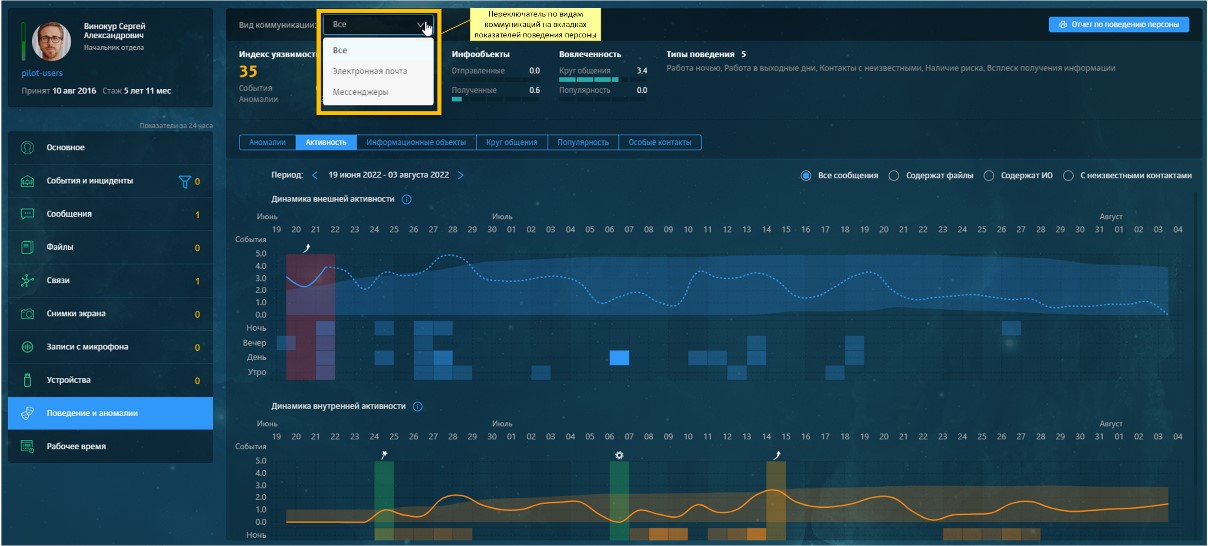This screenshot has width=1208, height=546.
Task: Select the Содержат файлы radio button
Action: [893, 175]
